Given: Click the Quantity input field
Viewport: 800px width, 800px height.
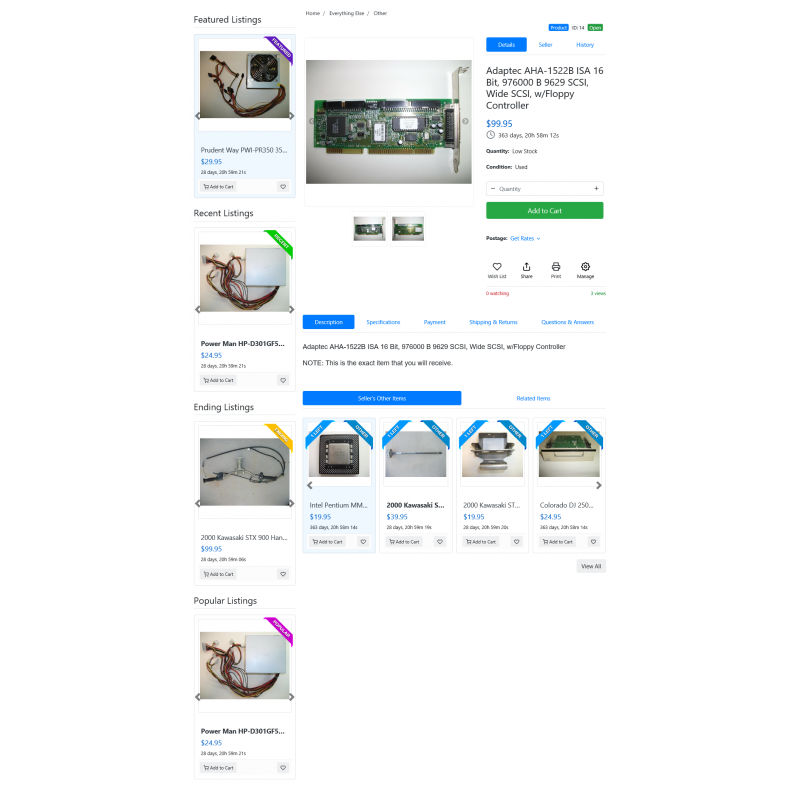Looking at the screenshot, I should point(544,189).
